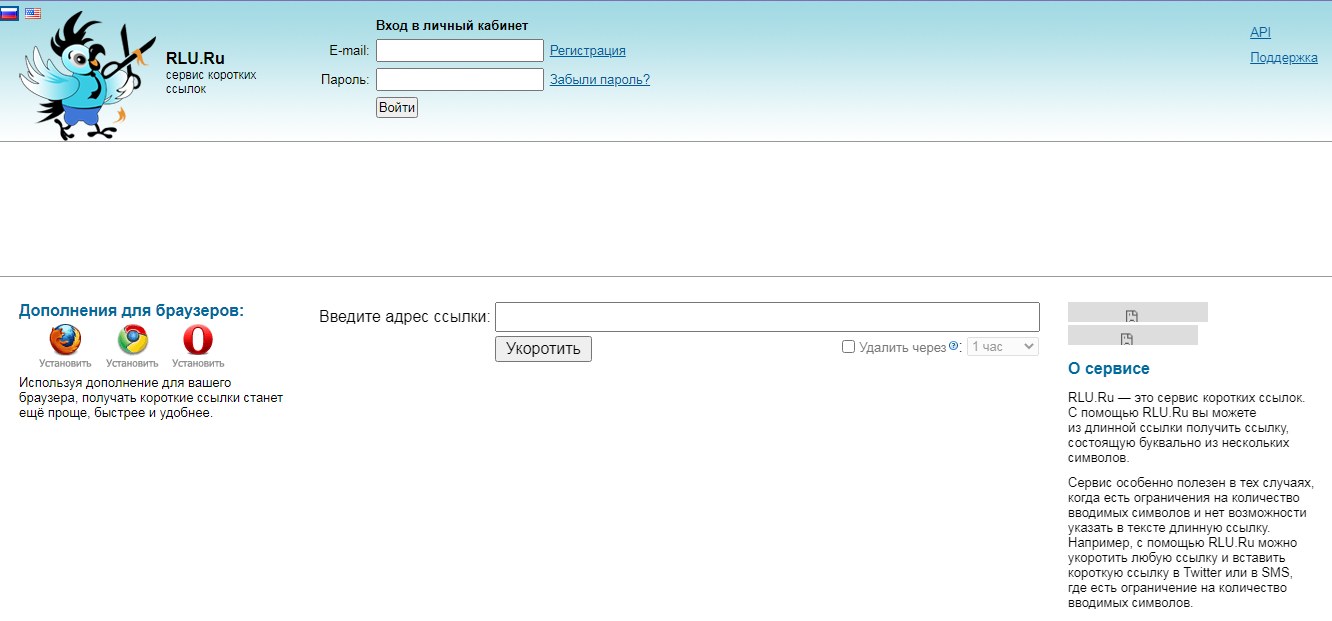Focus the E-mail input field
The width and height of the screenshot is (1332, 621).
coord(460,51)
